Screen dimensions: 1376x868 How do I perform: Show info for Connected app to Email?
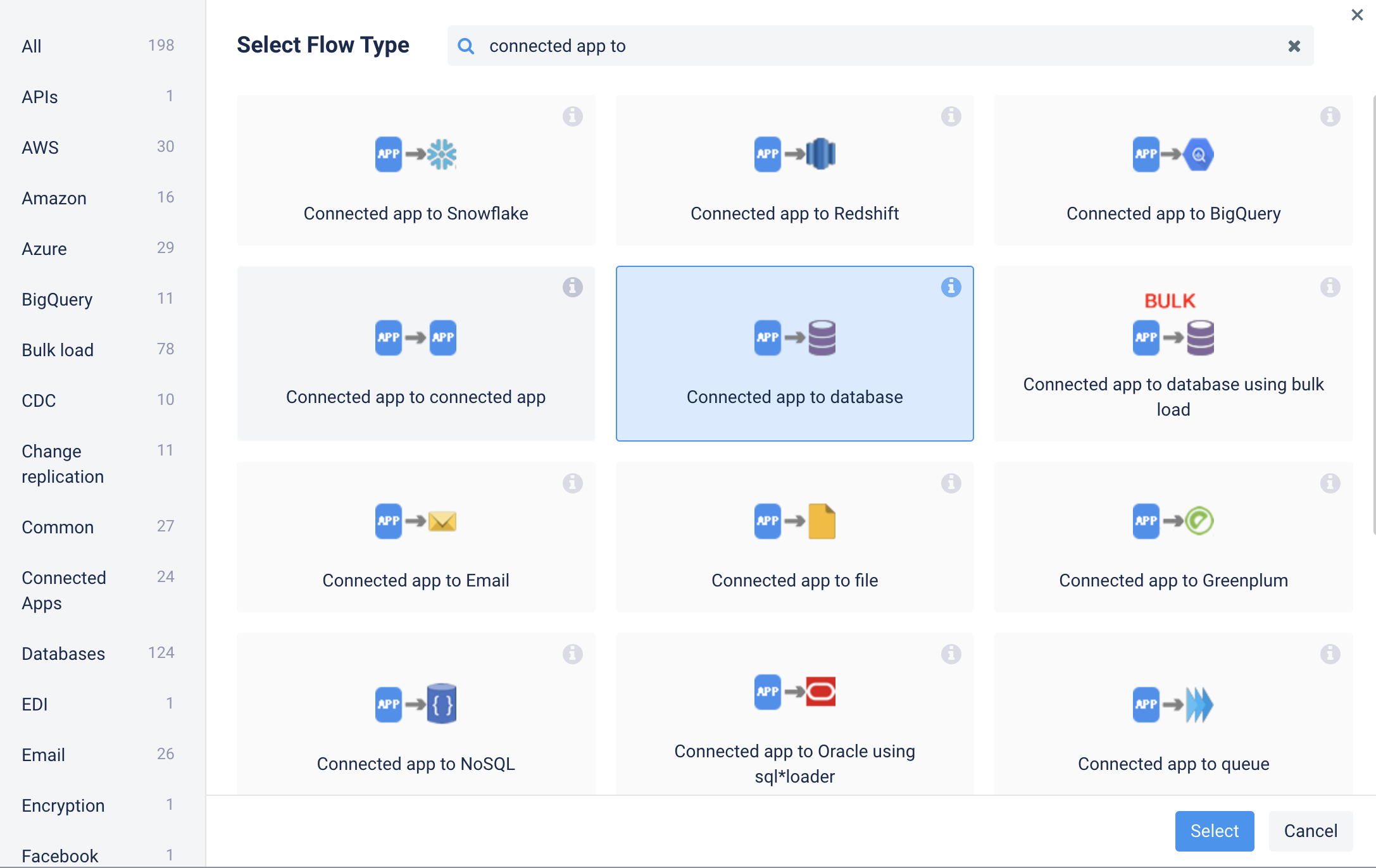pyautogui.click(x=572, y=483)
